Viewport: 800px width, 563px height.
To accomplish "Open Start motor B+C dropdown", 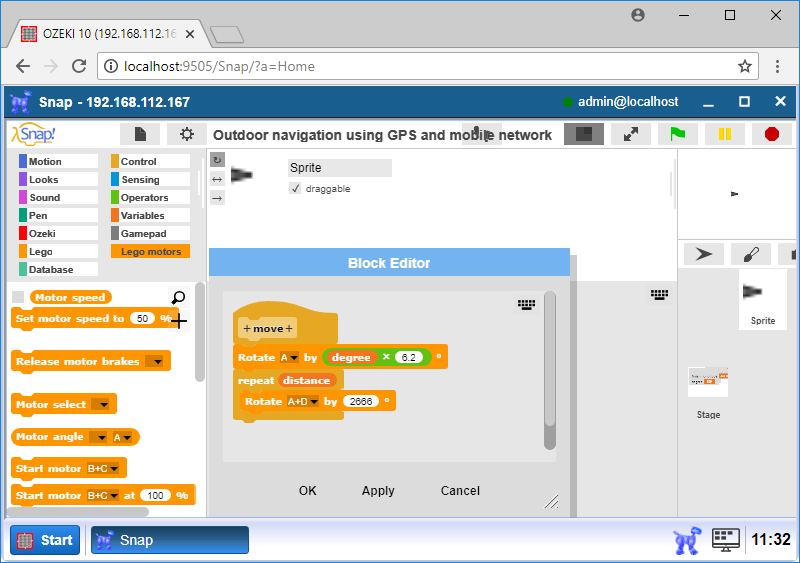I will [103, 468].
